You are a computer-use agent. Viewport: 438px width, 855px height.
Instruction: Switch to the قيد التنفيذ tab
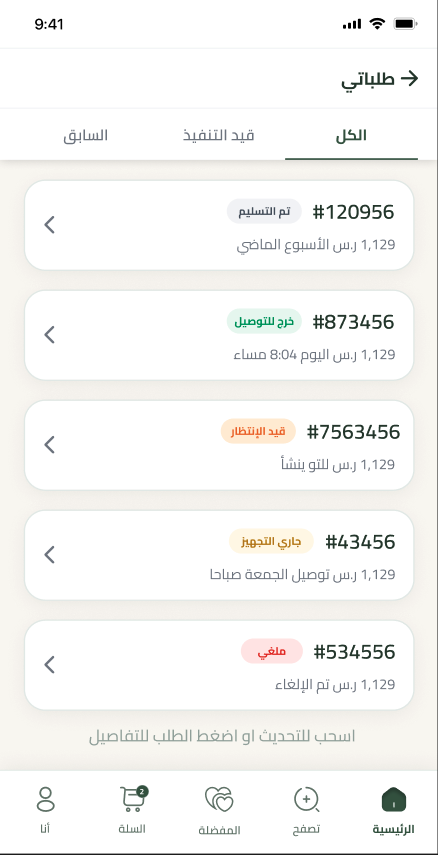pyautogui.click(x=219, y=135)
